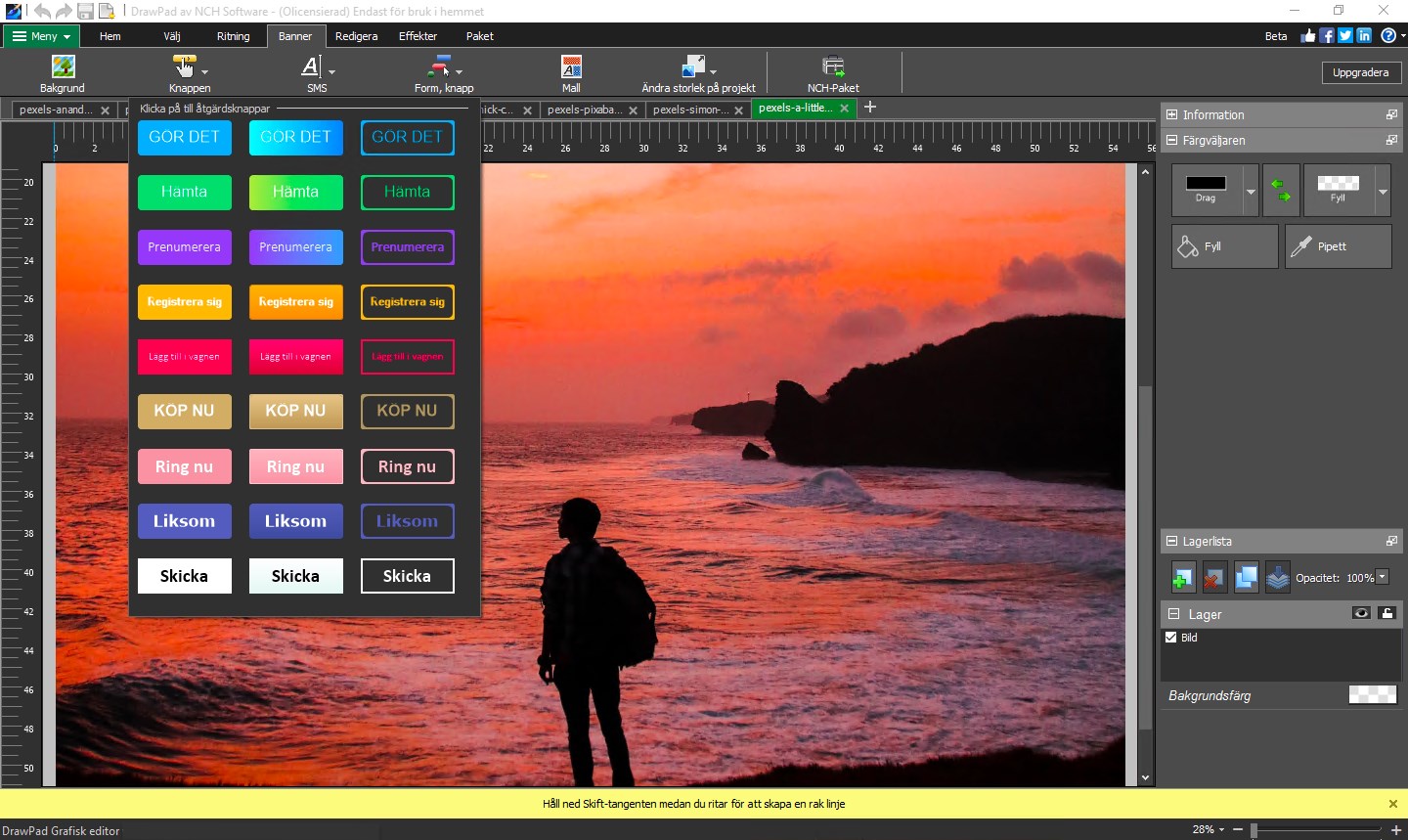Toggle the layer lock icon in Lager header

point(1386,613)
